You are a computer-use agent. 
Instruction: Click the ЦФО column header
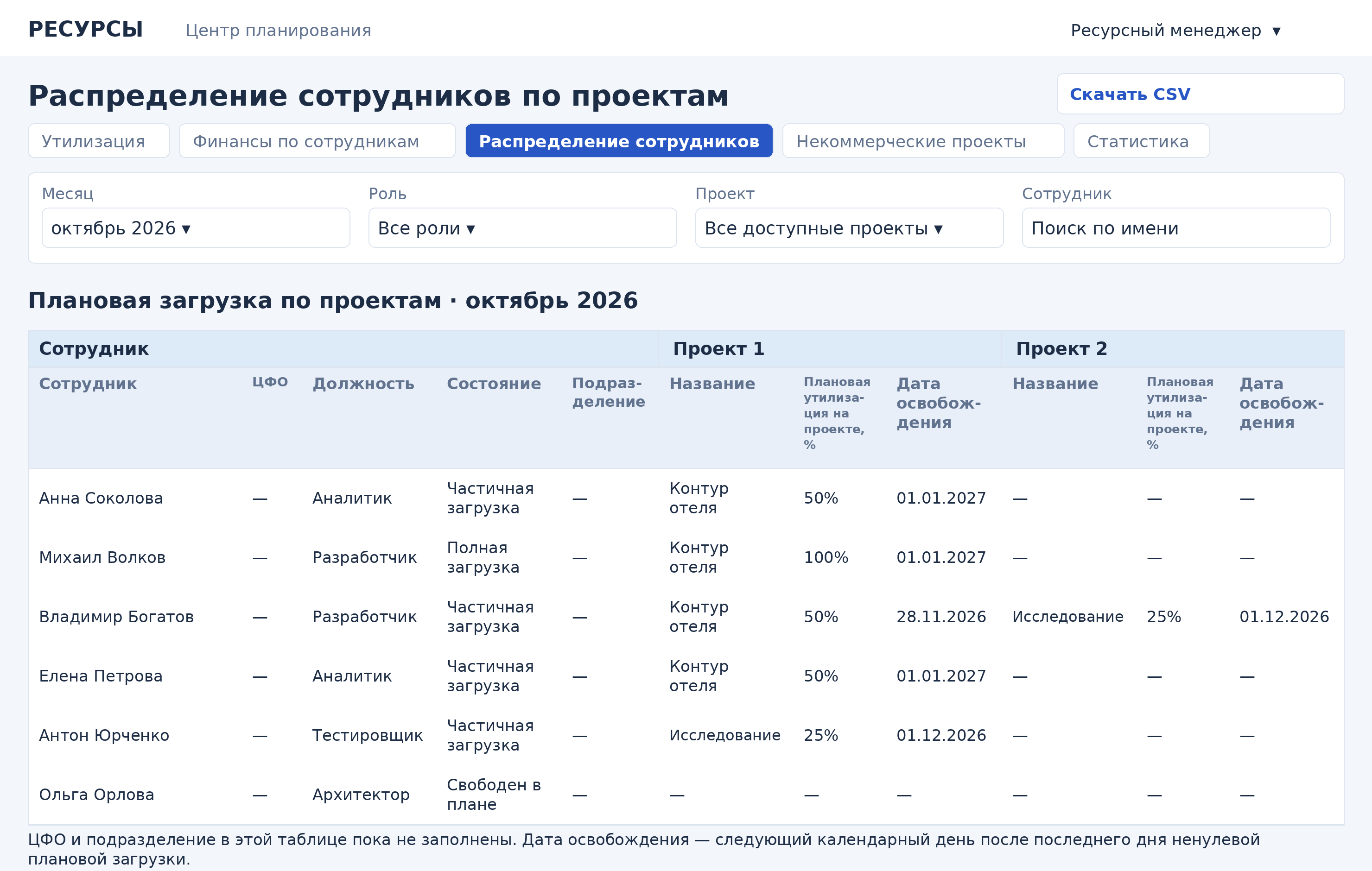pos(270,382)
